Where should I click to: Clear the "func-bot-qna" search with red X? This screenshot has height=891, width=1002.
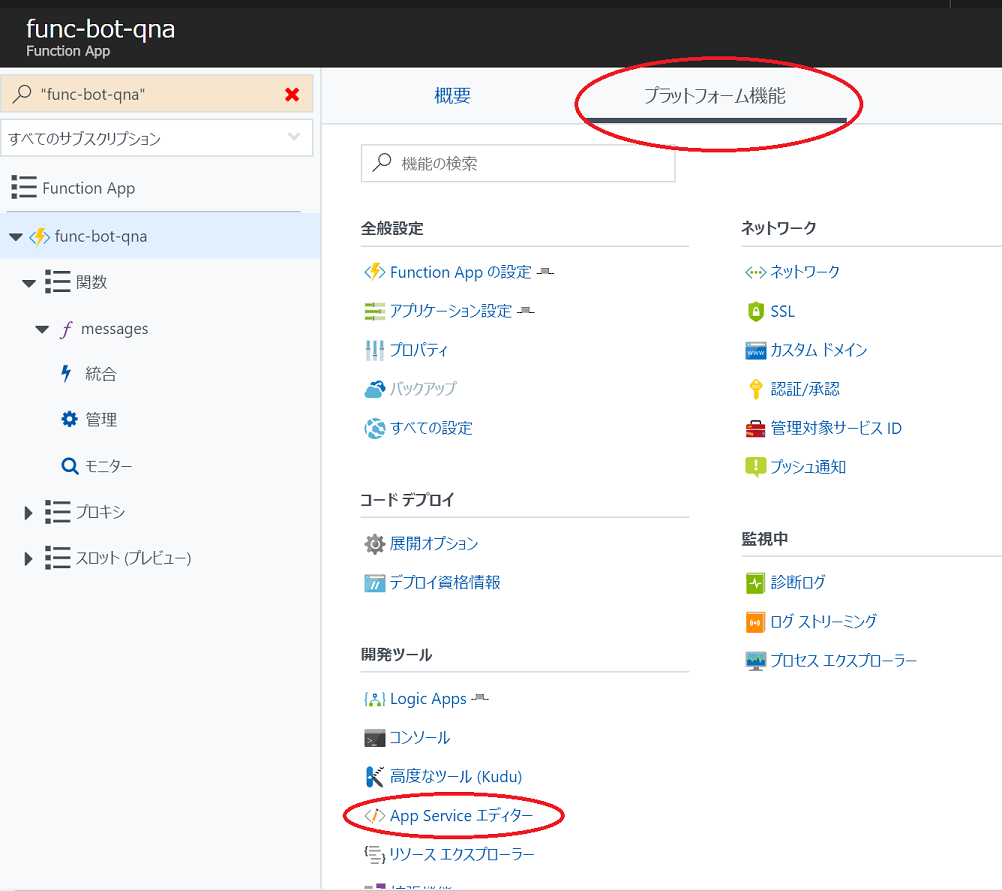pos(292,95)
